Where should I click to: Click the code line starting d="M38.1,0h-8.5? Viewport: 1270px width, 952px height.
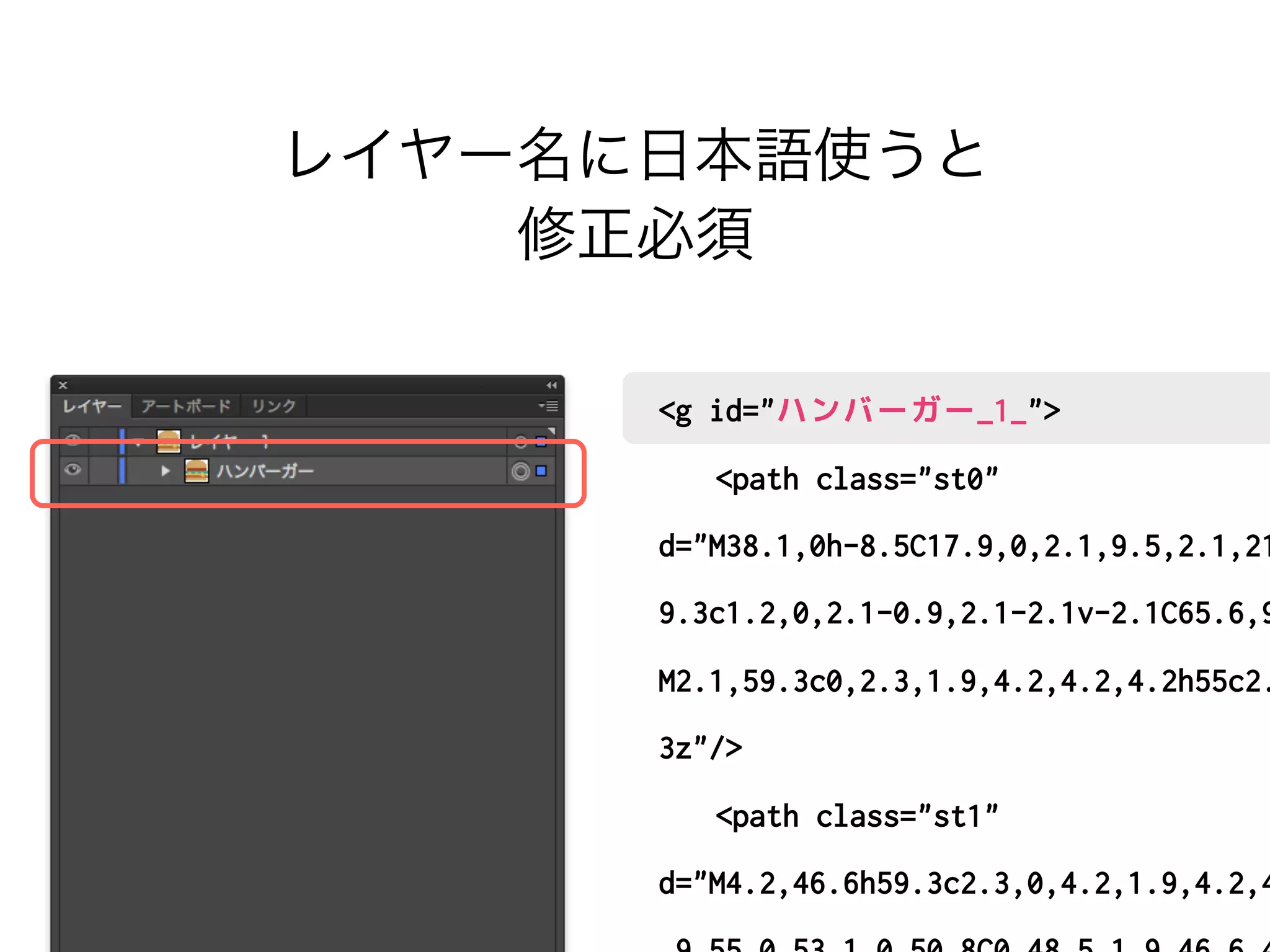tap(964, 547)
